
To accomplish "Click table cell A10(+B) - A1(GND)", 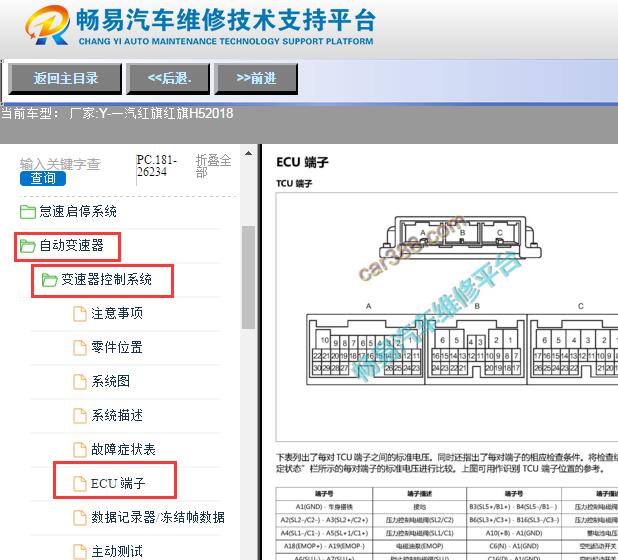I will click(x=514, y=533).
